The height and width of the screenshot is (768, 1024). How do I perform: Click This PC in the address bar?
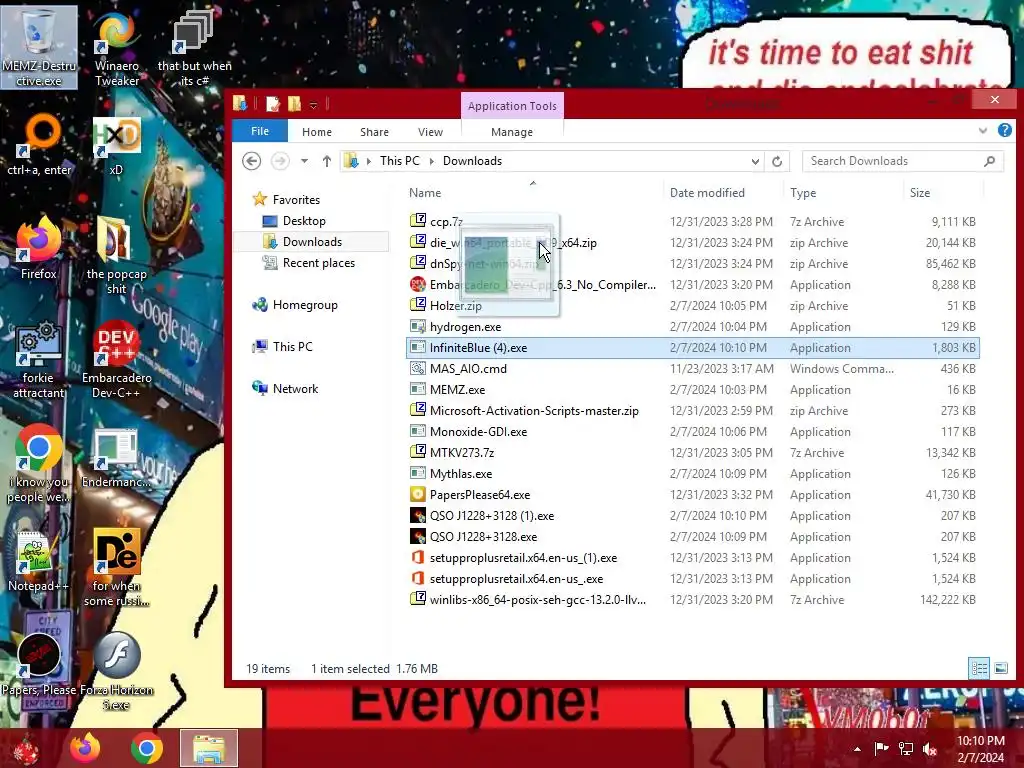pos(400,161)
